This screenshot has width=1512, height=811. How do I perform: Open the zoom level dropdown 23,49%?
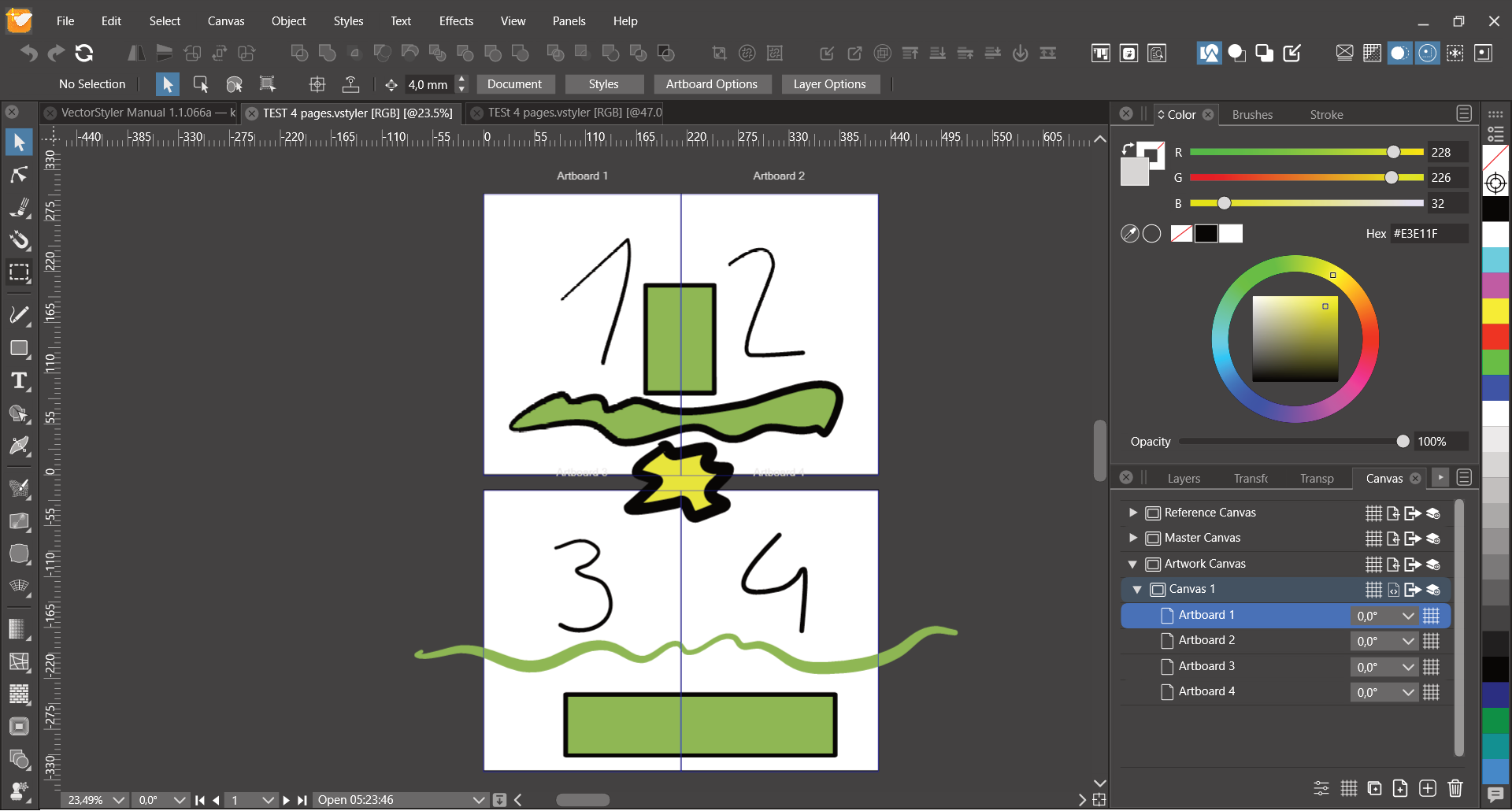click(x=118, y=800)
